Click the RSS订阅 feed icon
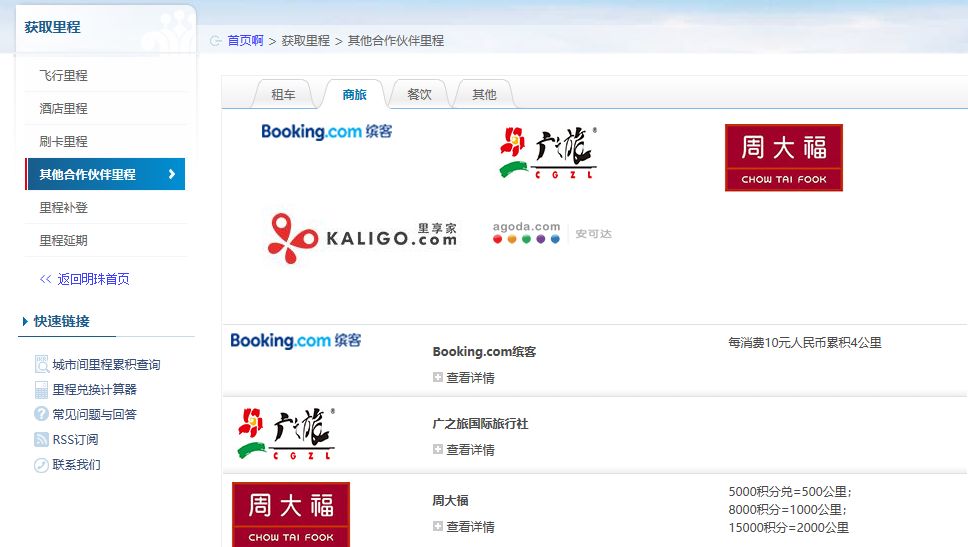Image resolution: width=968 pixels, height=547 pixels. click(x=41, y=440)
